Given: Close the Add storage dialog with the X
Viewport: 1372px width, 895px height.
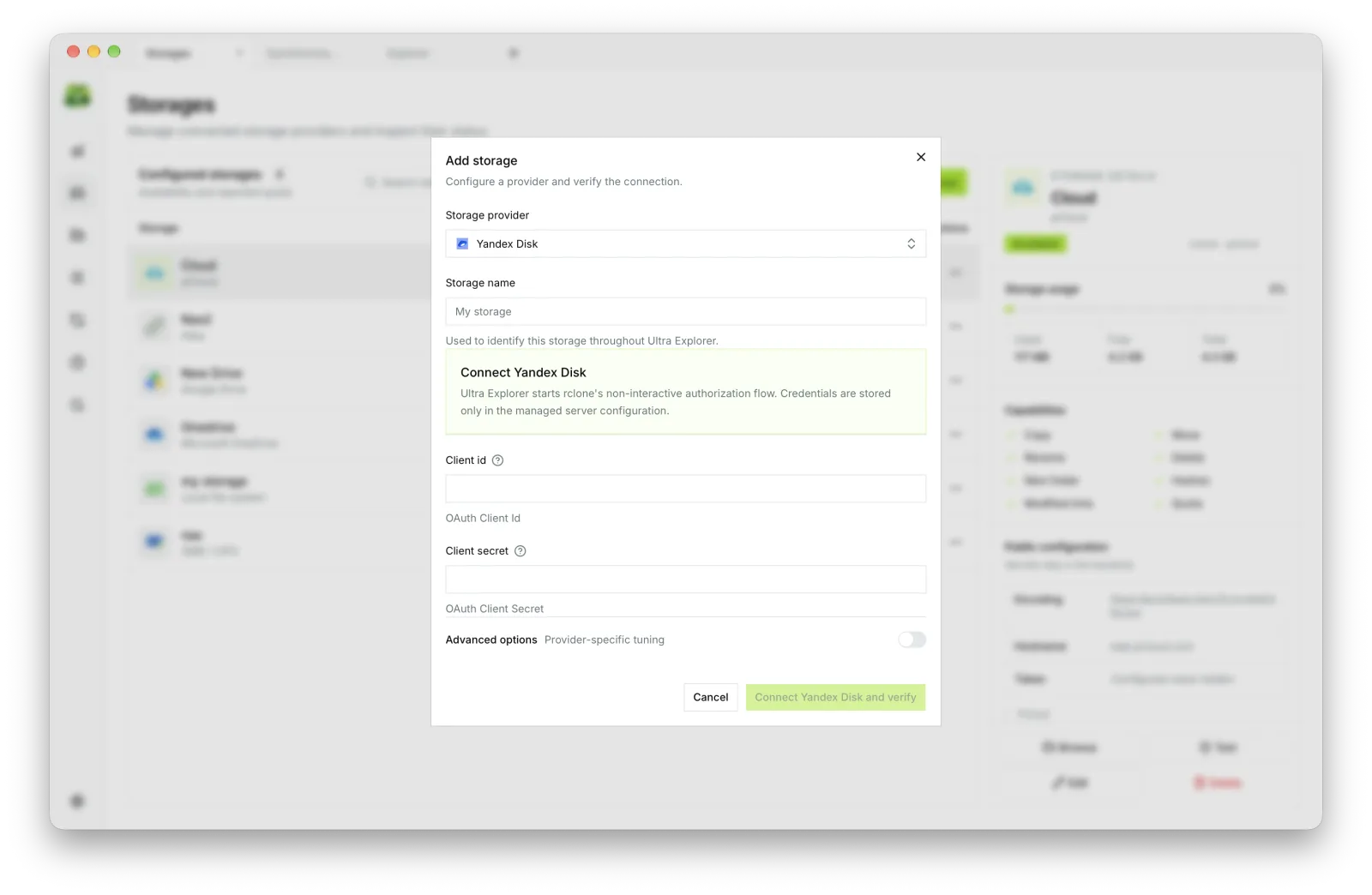Looking at the screenshot, I should point(920,157).
